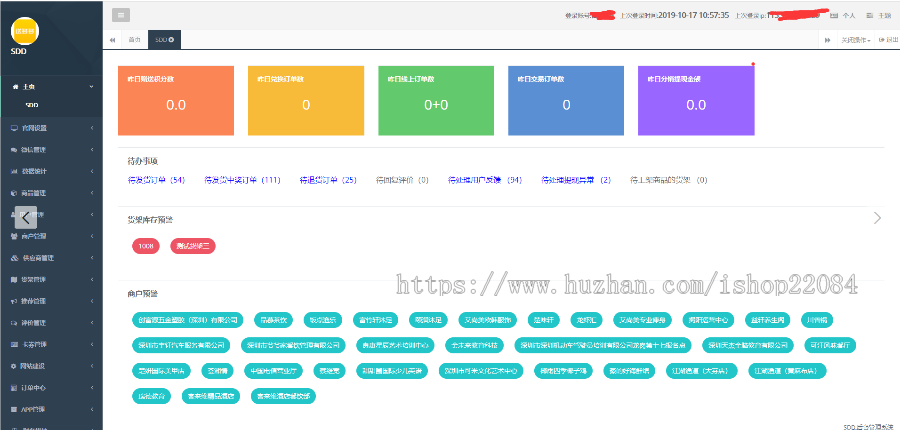Click the chart icon beside 数据统计
This screenshot has width=900, height=430.
coord(14,172)
